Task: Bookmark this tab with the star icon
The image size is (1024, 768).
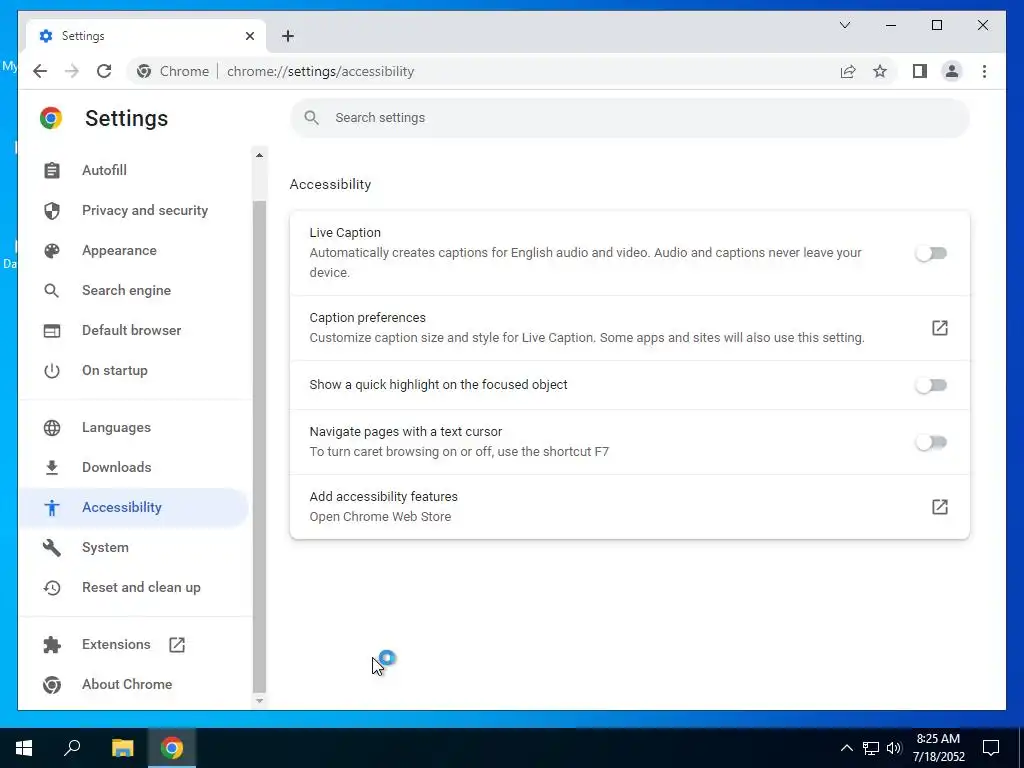Action: [880, 71]
